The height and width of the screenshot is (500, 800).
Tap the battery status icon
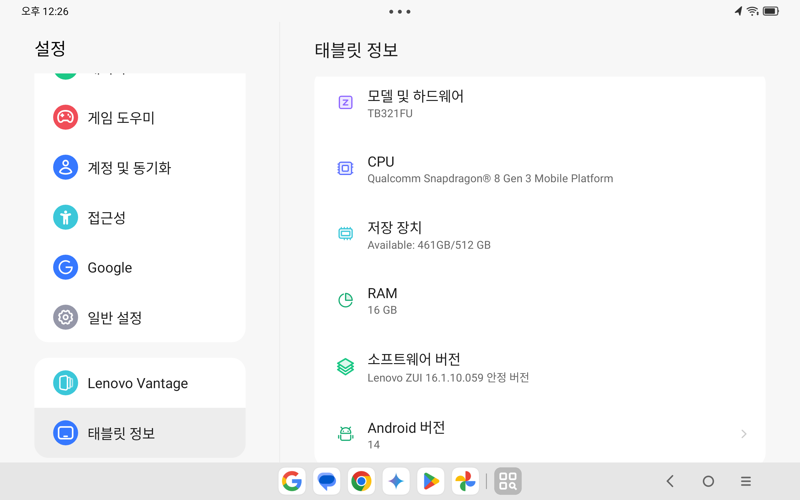click(771, 11)
